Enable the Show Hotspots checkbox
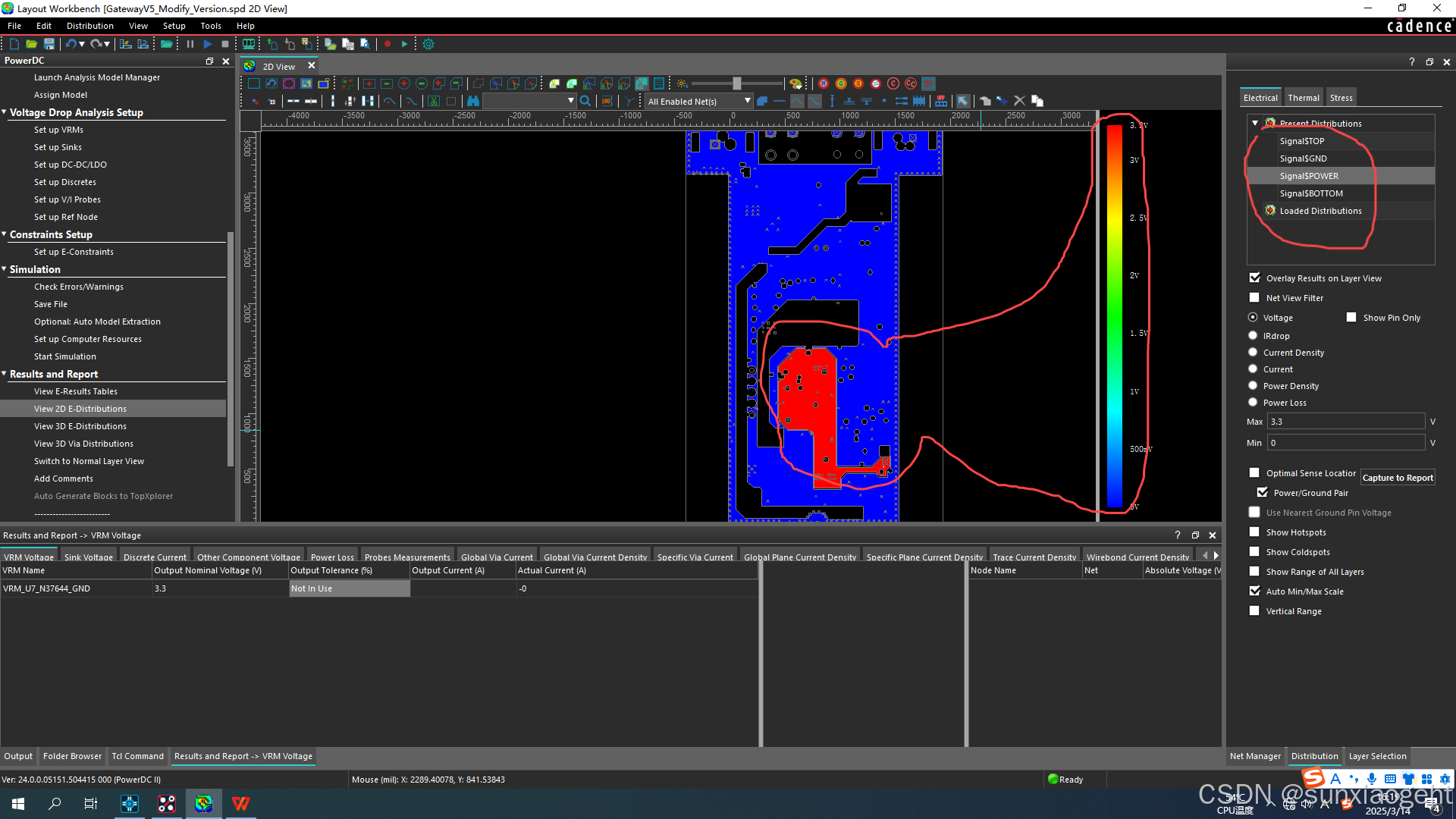Screen dimensions: 1456x819 (x=1254, y=532)
